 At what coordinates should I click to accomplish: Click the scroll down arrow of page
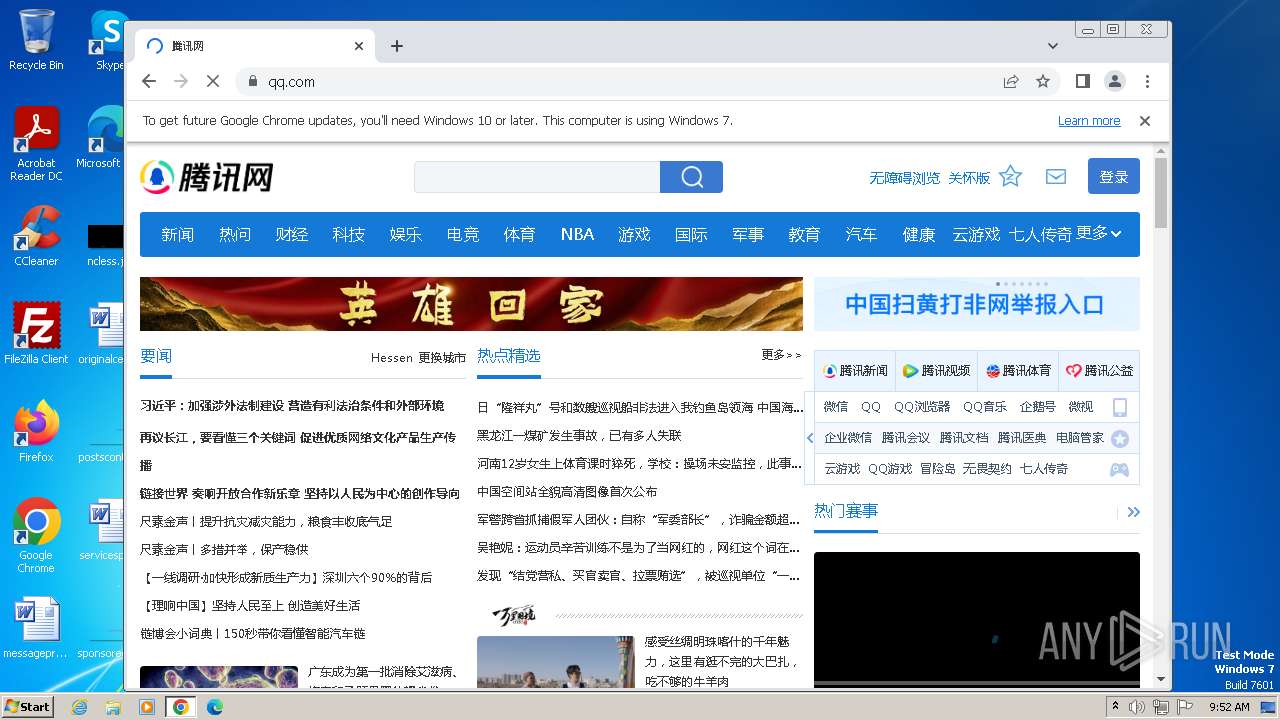click(x=1161, y=680)
